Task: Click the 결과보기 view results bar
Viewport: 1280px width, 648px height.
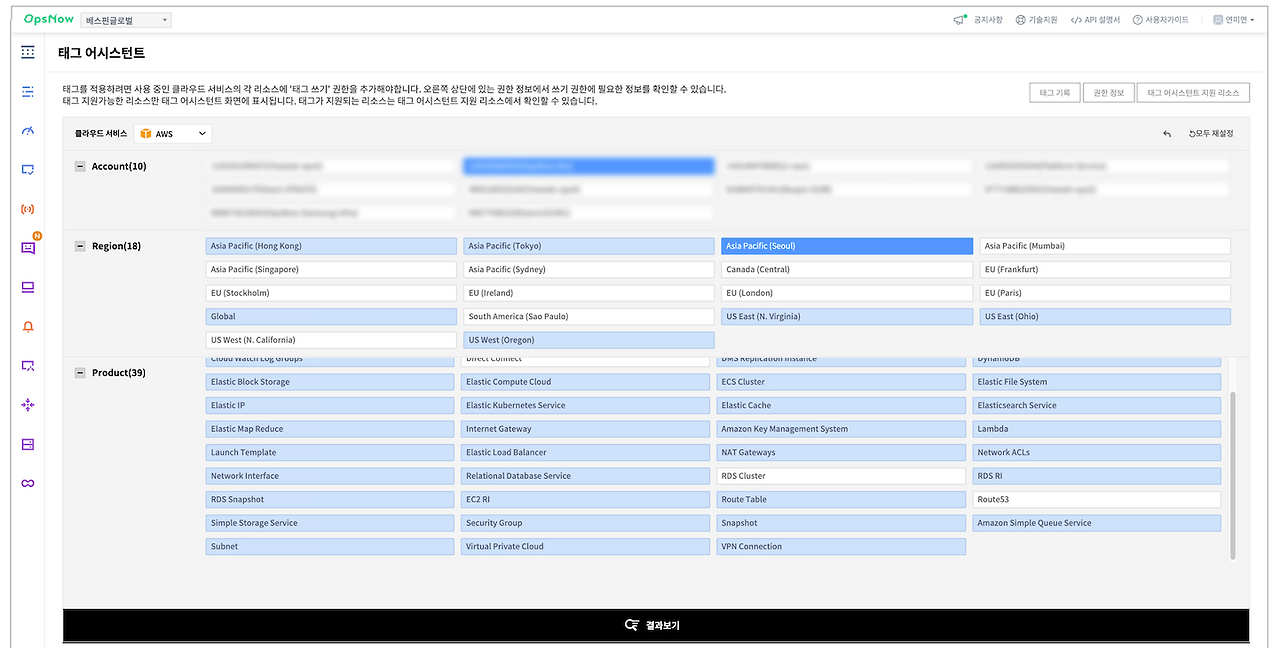Action: tap(656, 625)
